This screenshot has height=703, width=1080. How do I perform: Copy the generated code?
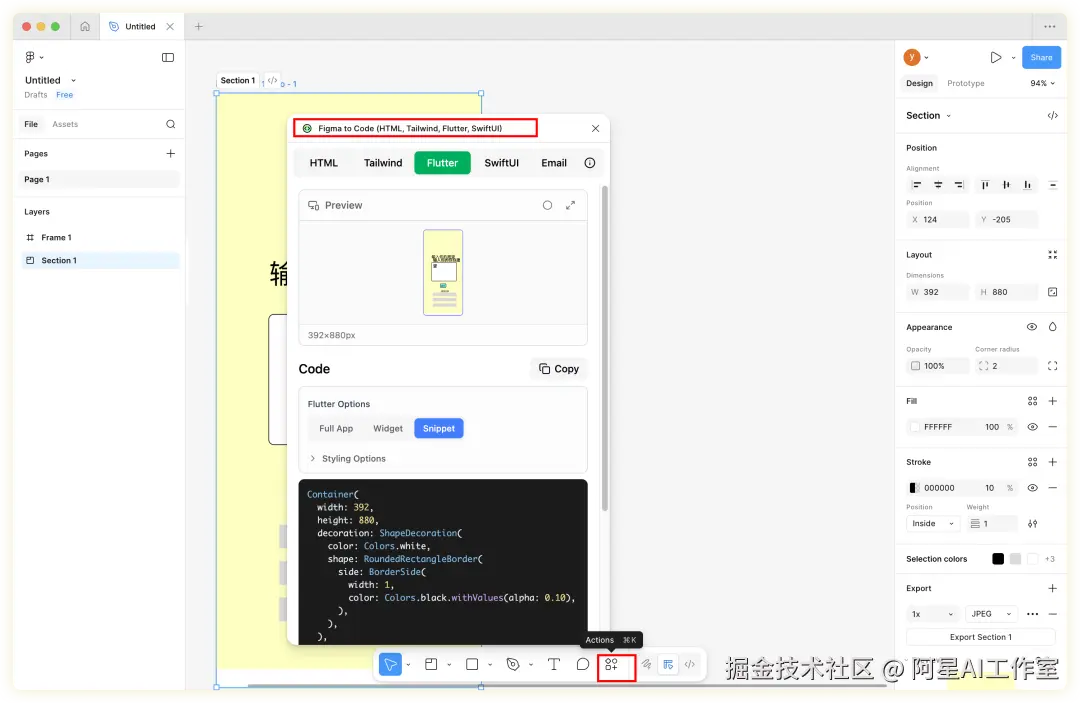pyautogui.click(x=559, y=368)
